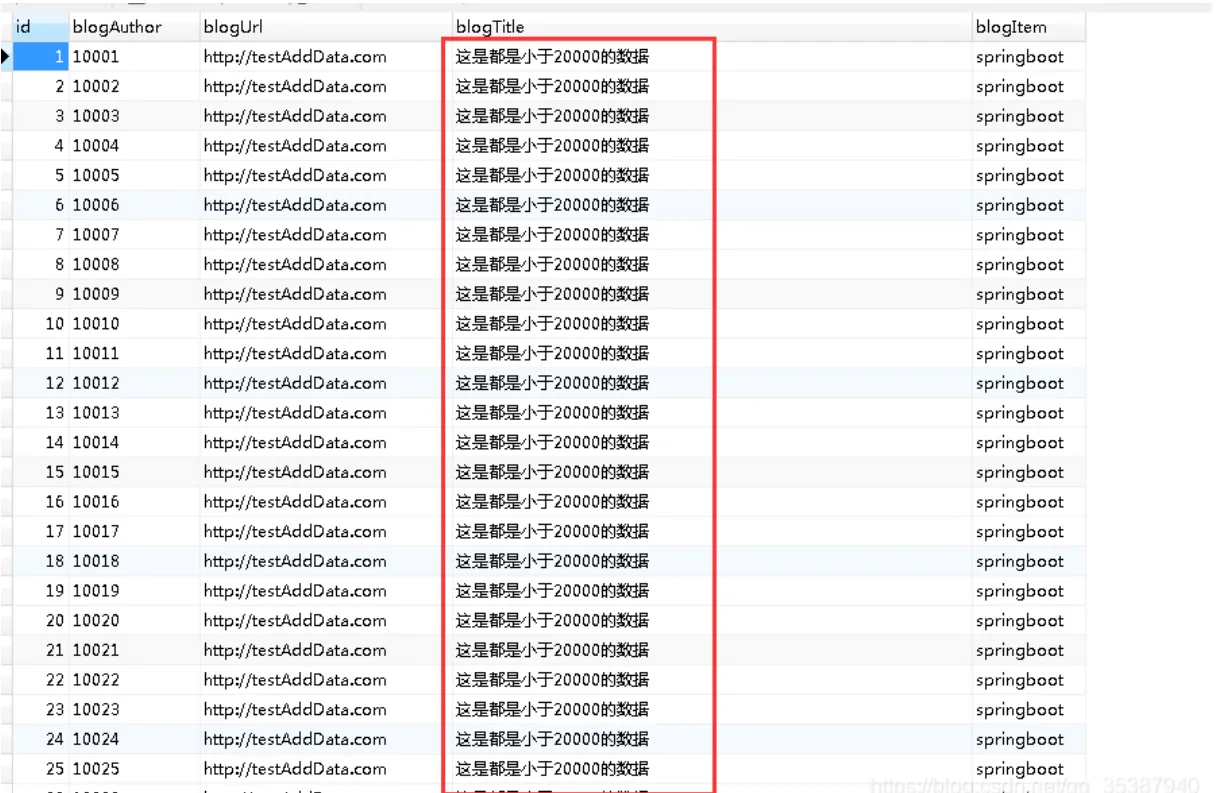Click blogUrl cell in row 10019
Image resolution: width=1218 pixels, height=793 pixels.
click(325, 591)
